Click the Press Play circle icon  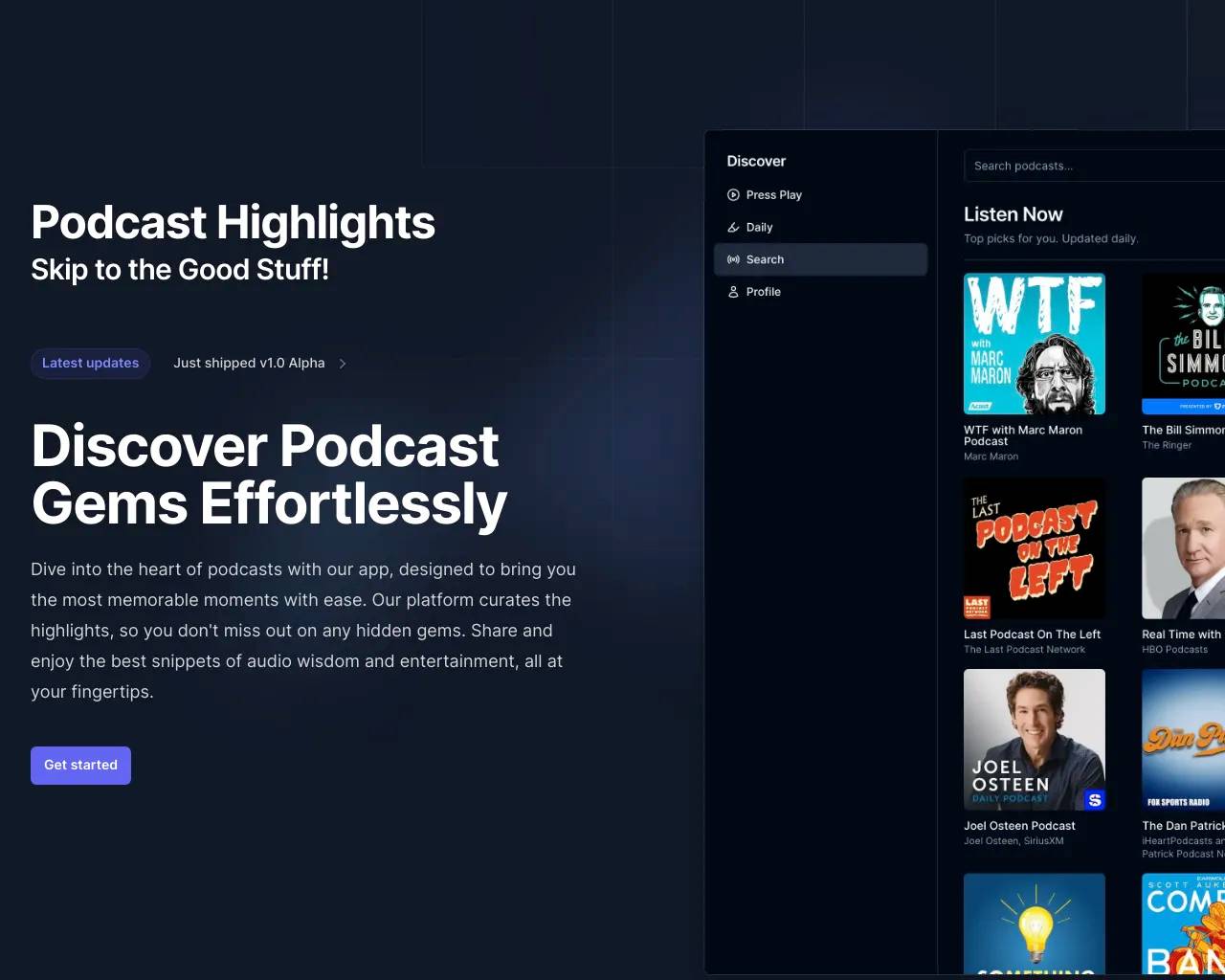point(733,195)
